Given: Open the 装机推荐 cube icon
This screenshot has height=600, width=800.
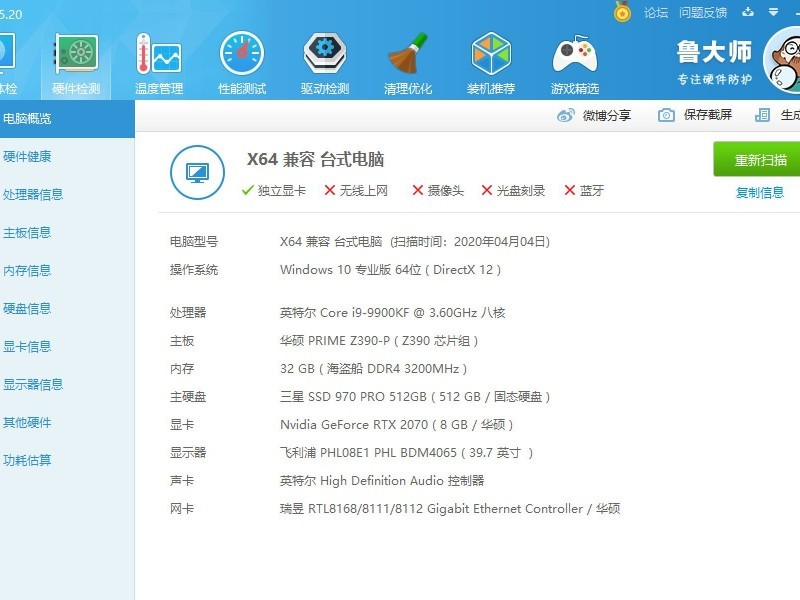Looking at the screenshot, I should click(x=491, y=53).
